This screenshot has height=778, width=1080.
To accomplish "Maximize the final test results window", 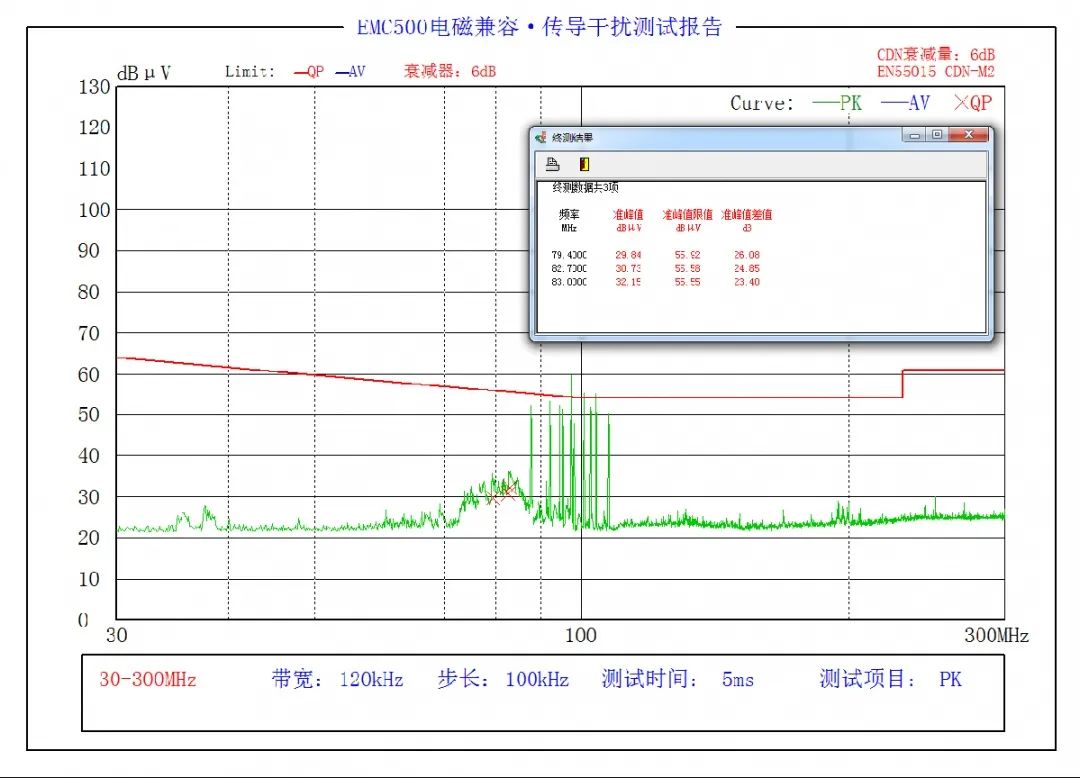I will [x=937, y=135].
